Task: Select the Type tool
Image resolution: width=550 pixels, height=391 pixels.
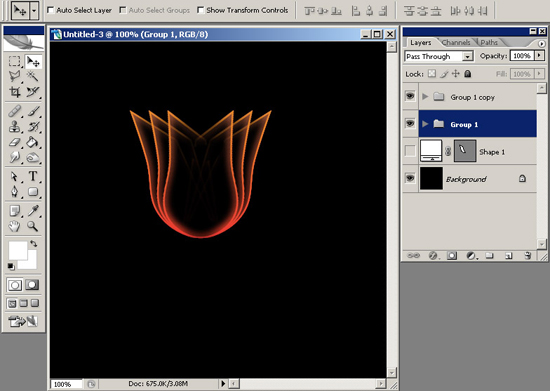Action: pyautogui.click(x=33, y=176)
